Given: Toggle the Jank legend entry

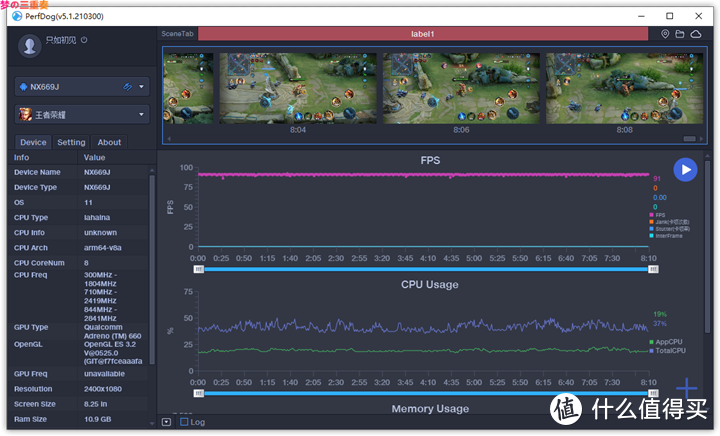Looking at the screenshot, I should pos(669,222).
